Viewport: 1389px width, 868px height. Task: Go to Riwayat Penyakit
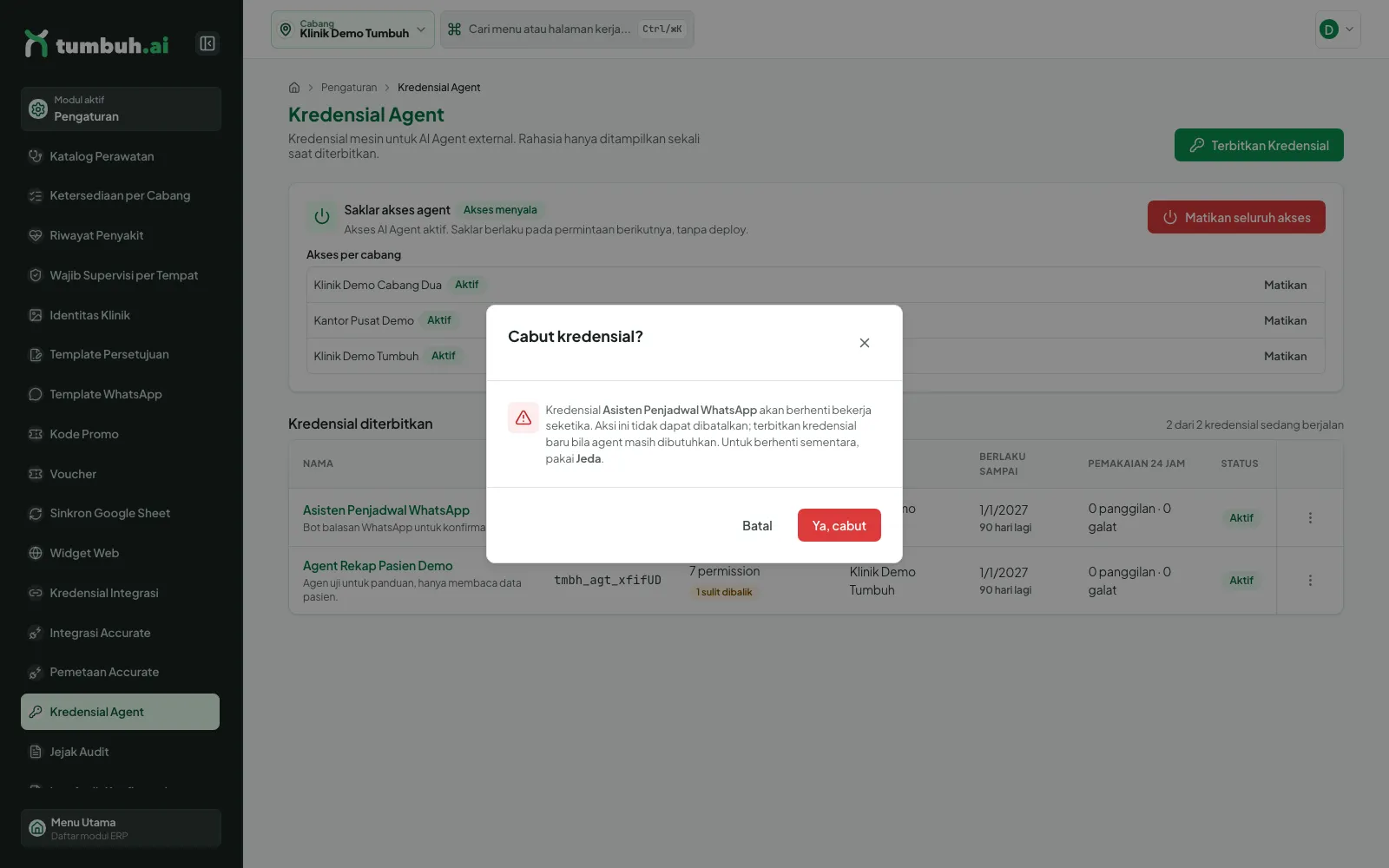pos(121,235)
